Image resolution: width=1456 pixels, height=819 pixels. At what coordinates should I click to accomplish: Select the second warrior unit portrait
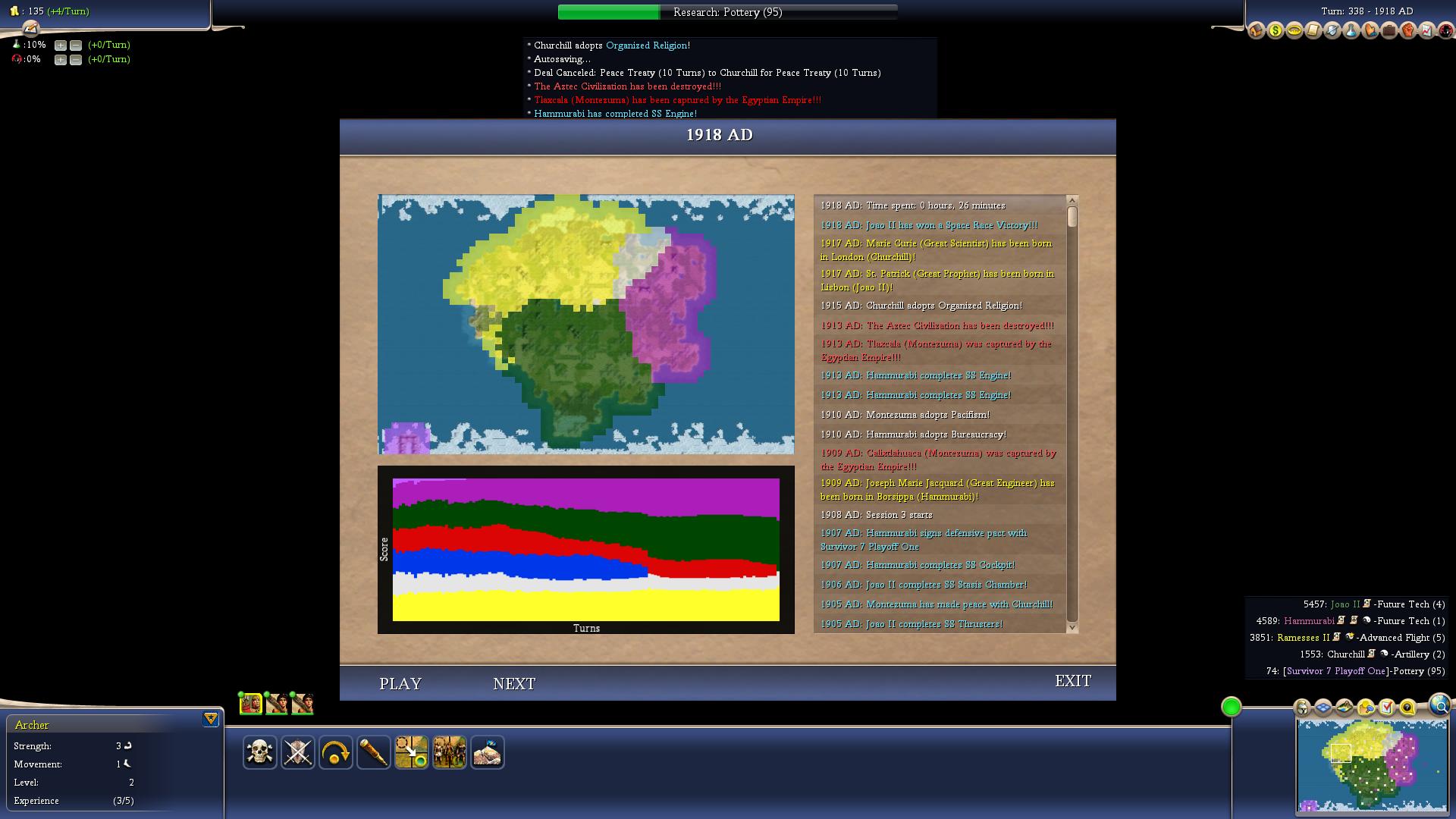click(x=277, y=704)
